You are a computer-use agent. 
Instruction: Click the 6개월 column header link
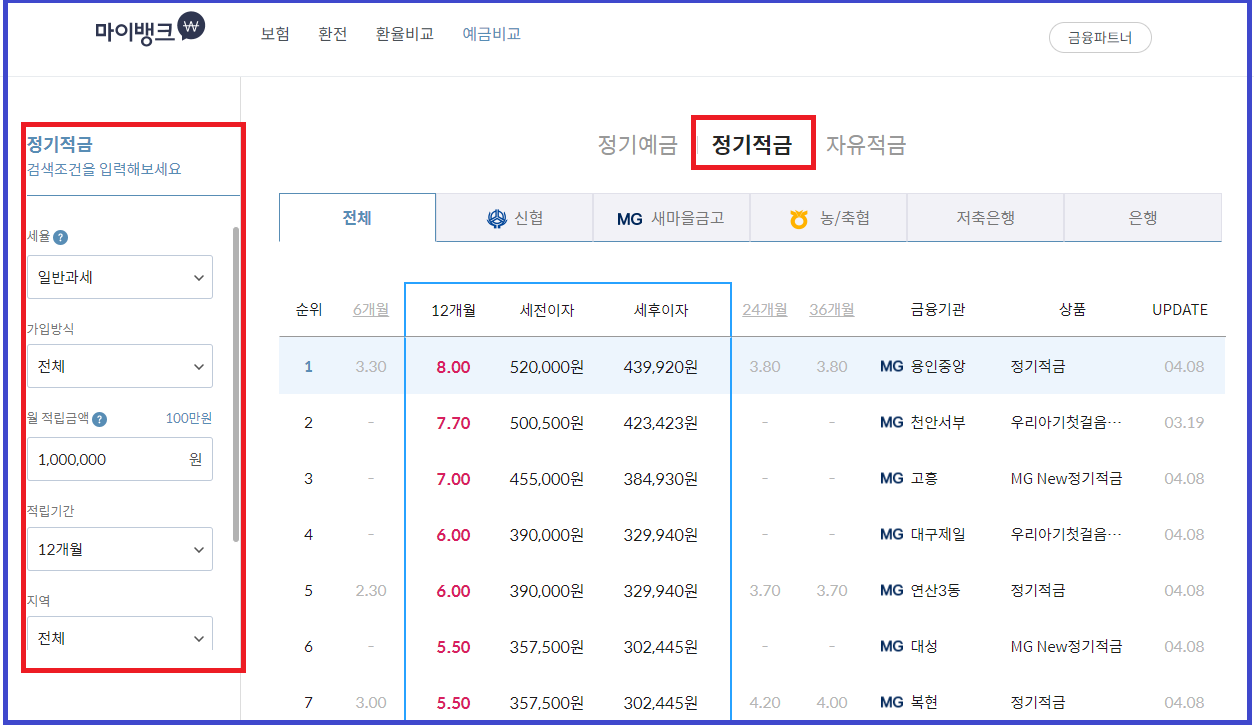(371, 310)
